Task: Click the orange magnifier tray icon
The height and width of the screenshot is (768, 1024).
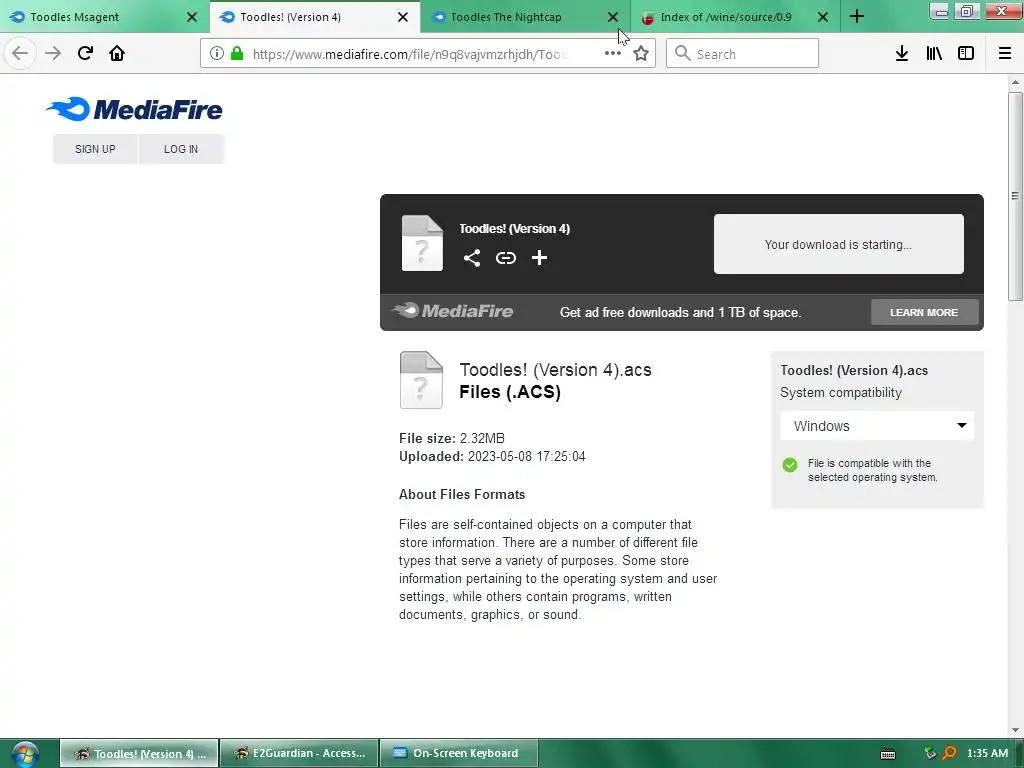Action: click(x=949, y=753)
